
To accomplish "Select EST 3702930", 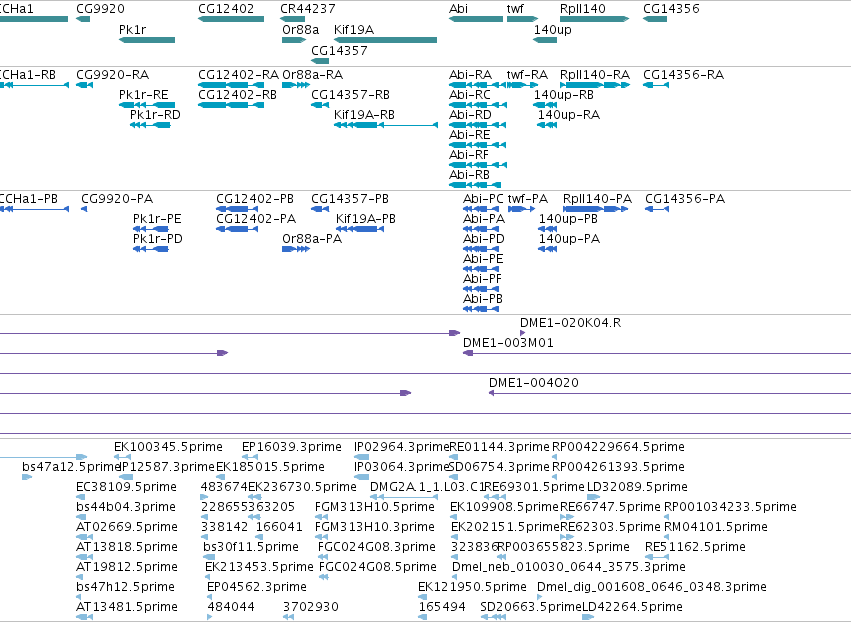I will click(x=288, y=617).
